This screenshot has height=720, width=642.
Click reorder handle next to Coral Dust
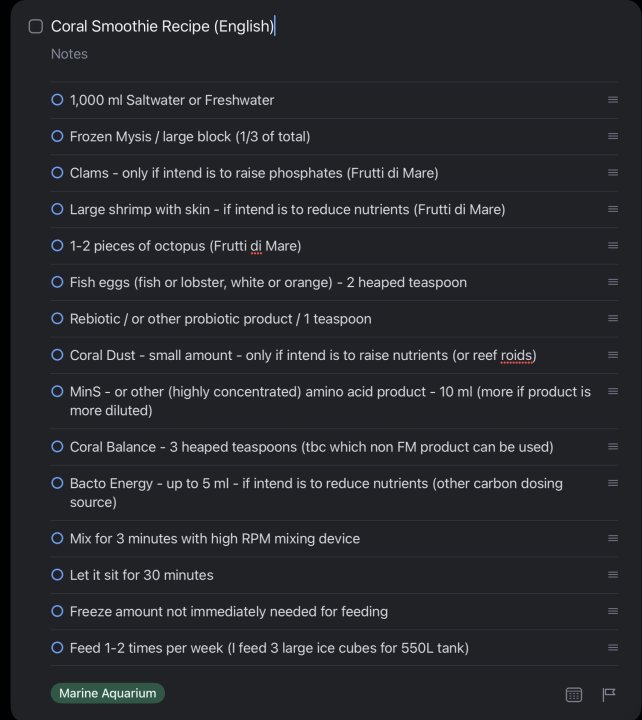click(x=613, y=355)
